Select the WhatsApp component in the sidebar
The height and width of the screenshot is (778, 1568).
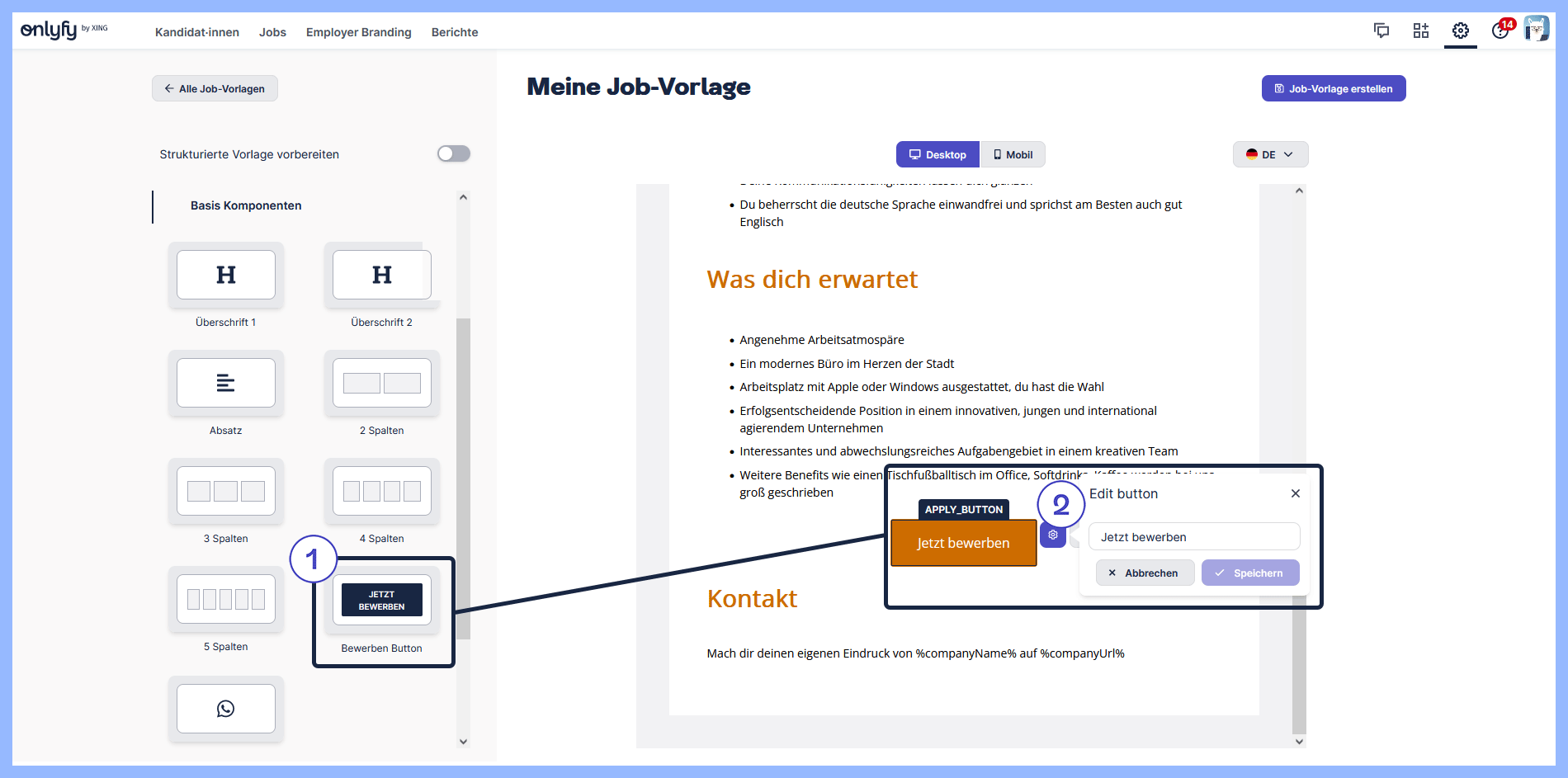tap(225, 708)
